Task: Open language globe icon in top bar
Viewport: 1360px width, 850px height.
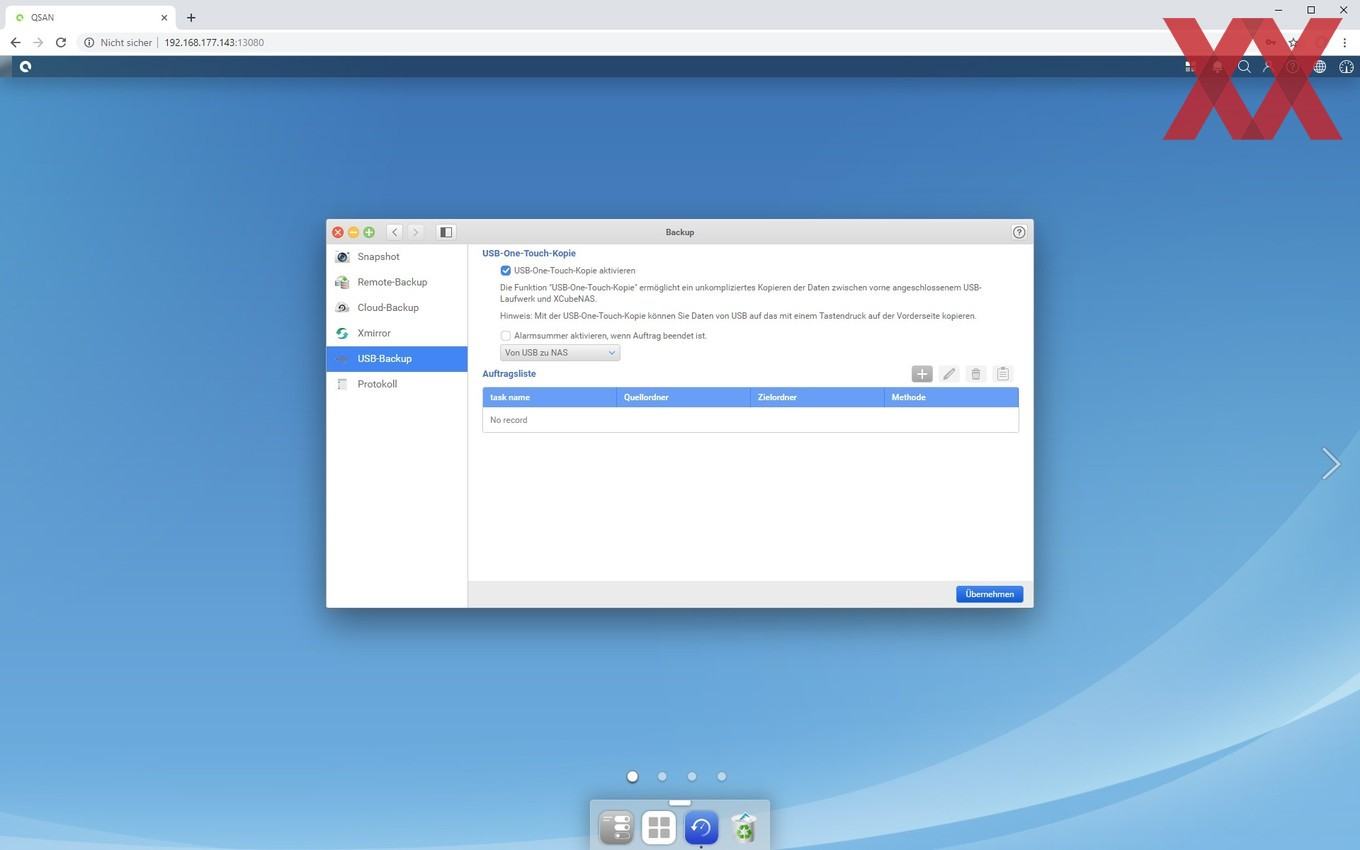Action: (1320, 67)
